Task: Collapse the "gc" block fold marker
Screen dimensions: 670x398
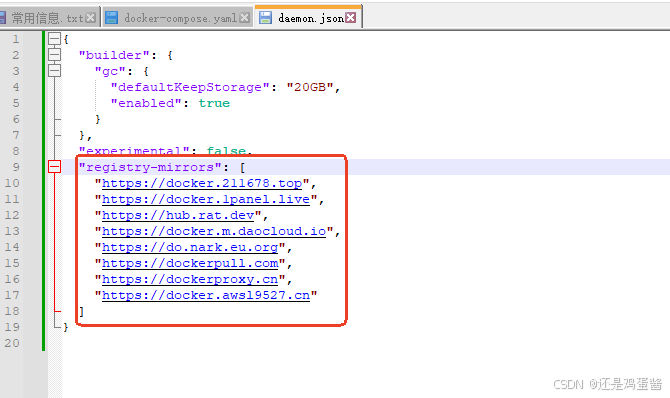Action: coord(54,71)
